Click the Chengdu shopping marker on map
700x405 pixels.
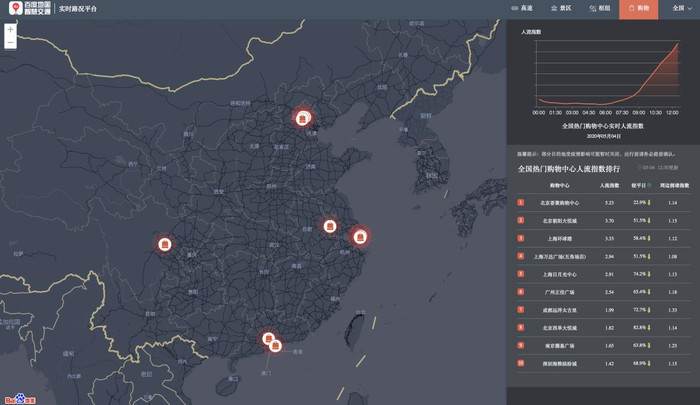point(165,244)
